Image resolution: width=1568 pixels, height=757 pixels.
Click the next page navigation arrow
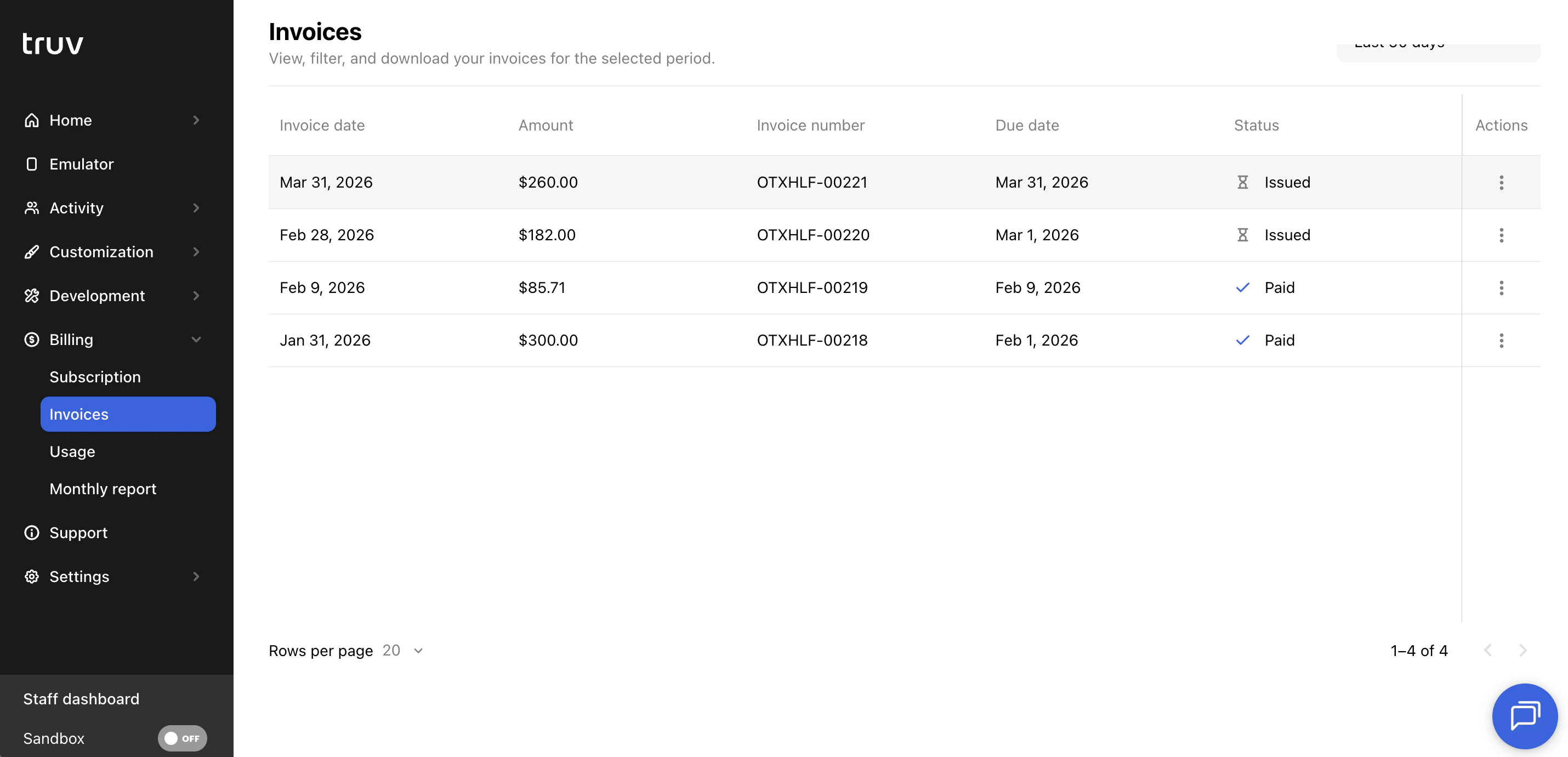(1522, 651)
